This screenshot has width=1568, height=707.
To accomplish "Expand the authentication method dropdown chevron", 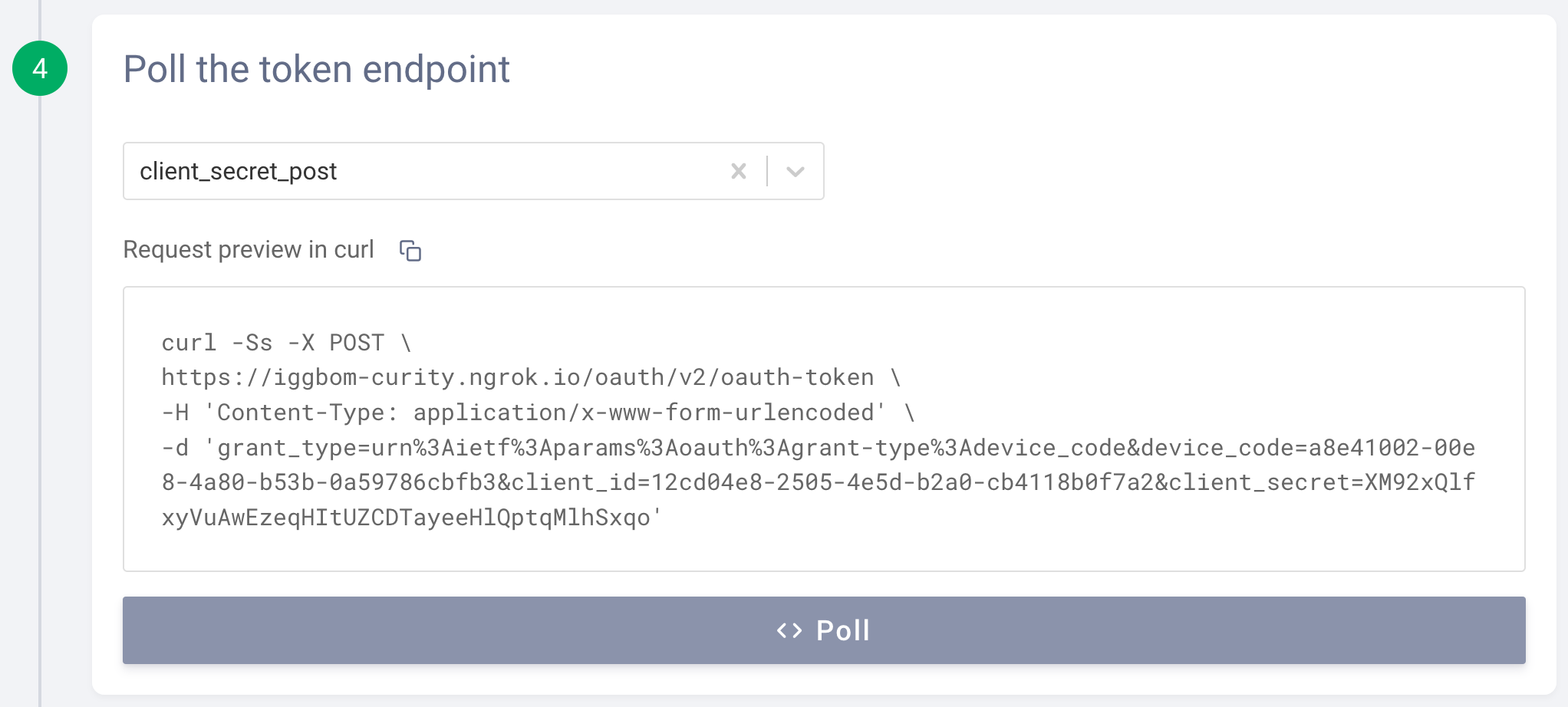I will [x=796, y=171].
